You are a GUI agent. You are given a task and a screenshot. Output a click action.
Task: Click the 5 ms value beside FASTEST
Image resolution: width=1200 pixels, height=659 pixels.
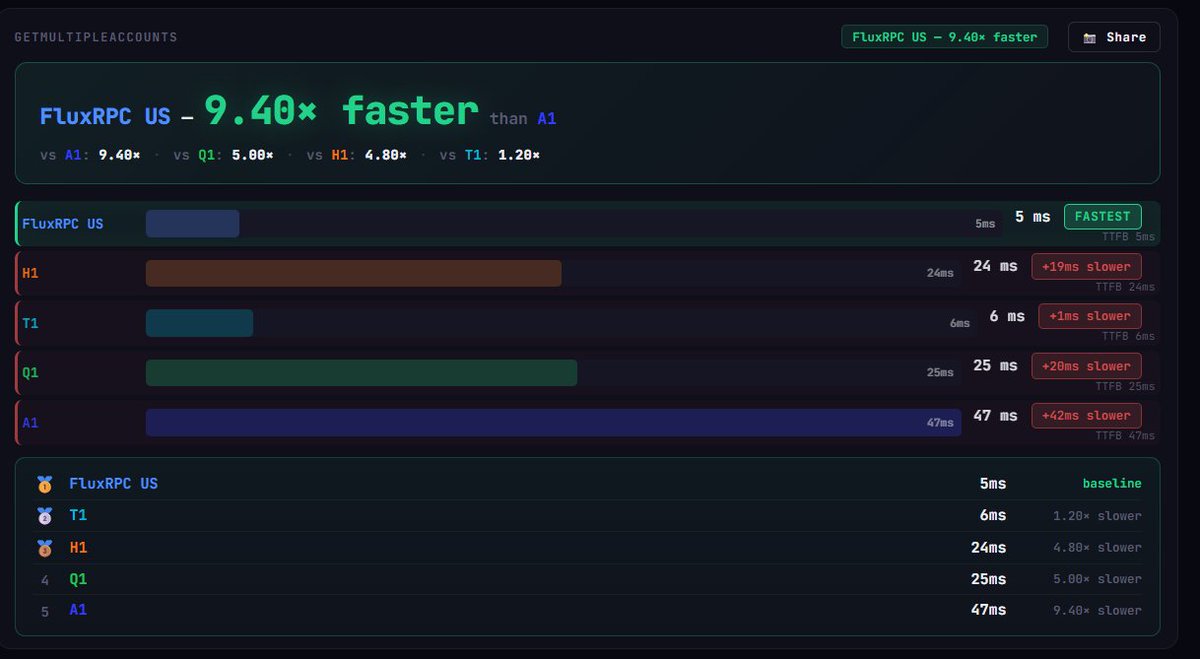pos(1033,216)
